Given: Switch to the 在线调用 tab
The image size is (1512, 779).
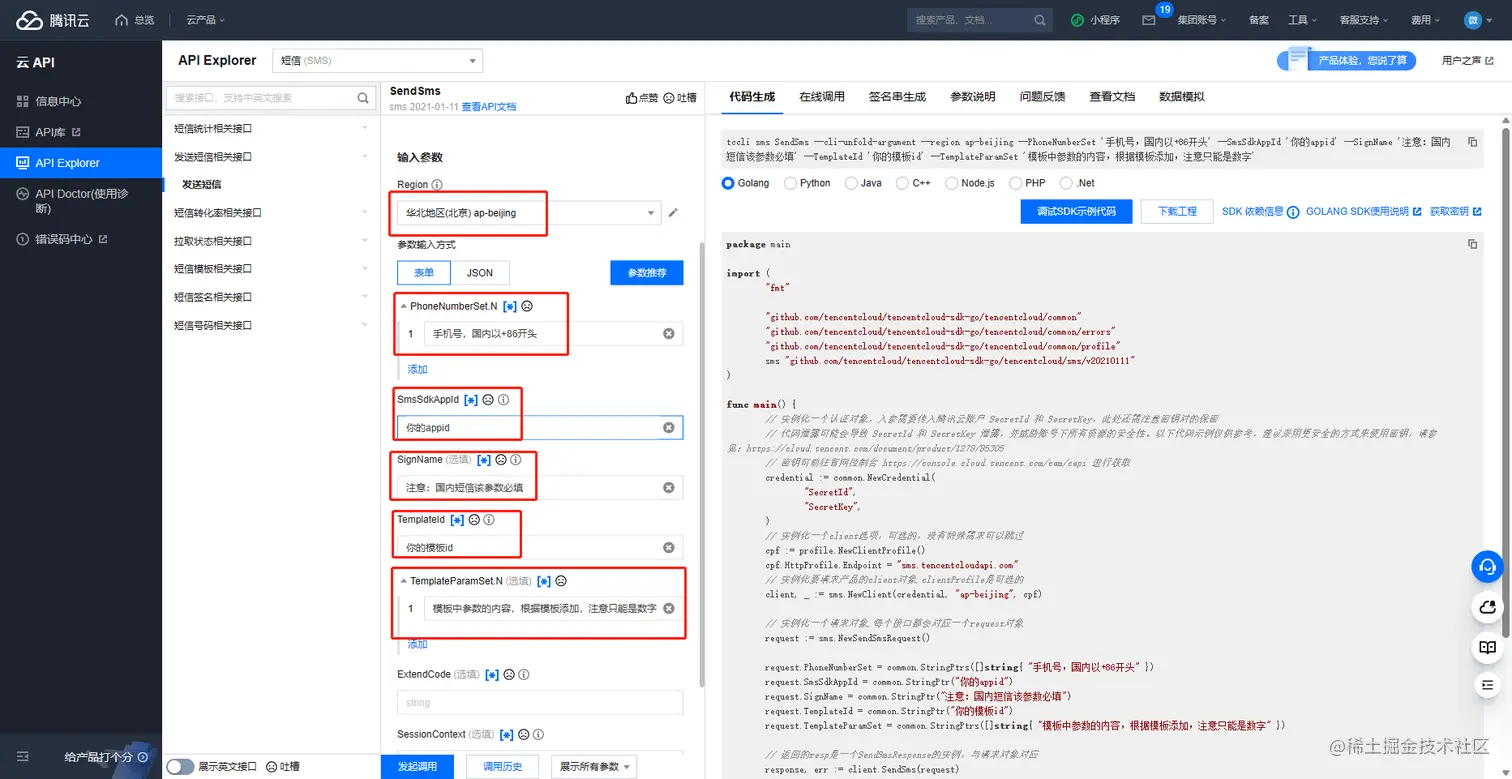Looking at the screenshot, I should [822, 97].
